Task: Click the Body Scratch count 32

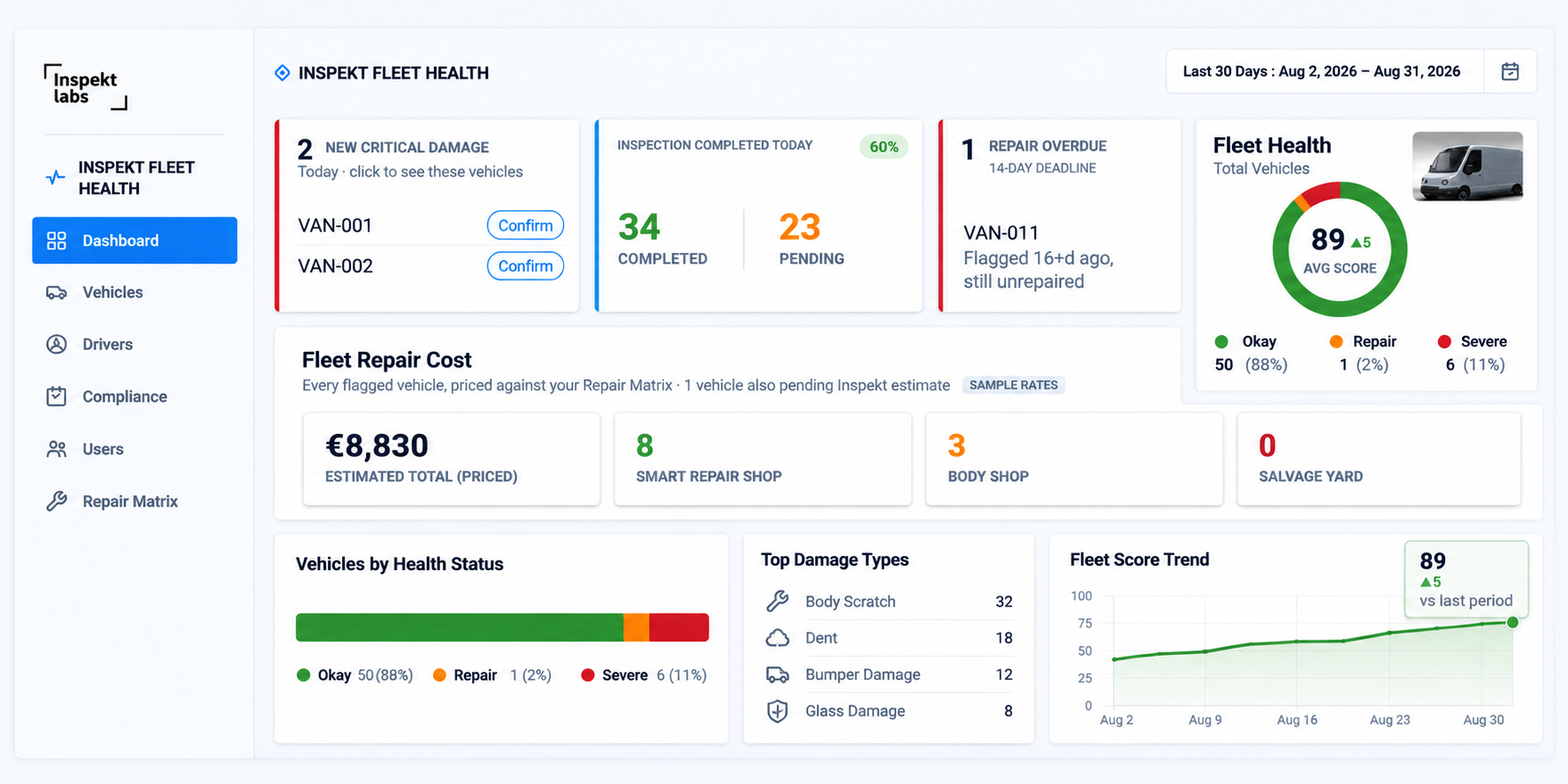Action: 1004,602
